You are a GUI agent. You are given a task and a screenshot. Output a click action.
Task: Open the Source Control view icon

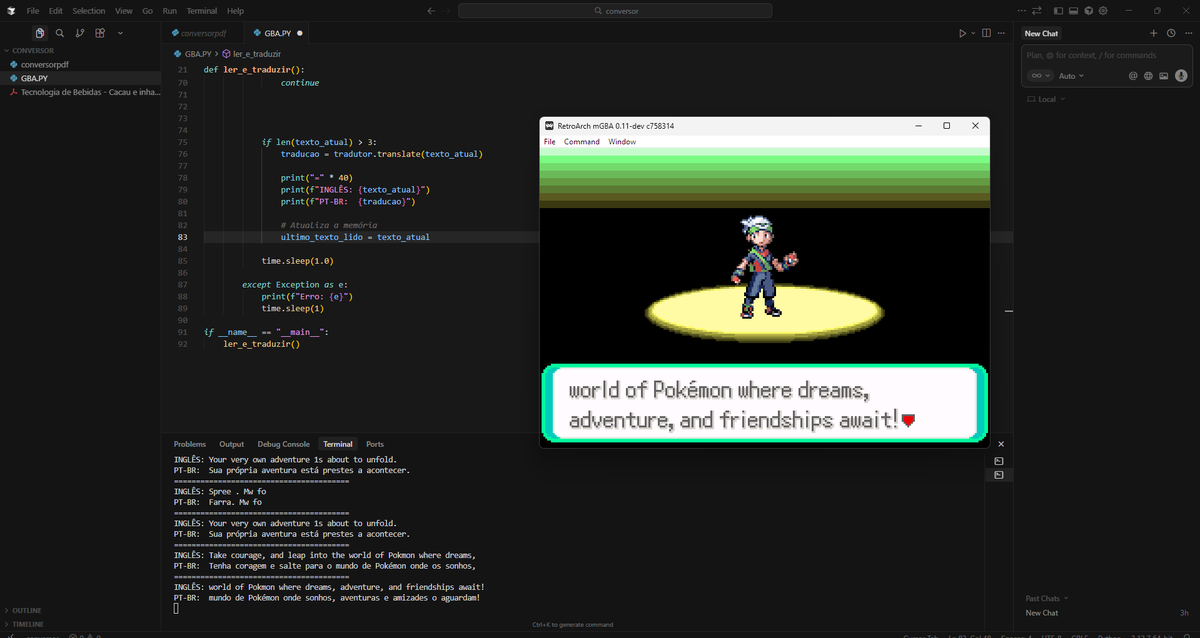(80, 33)
